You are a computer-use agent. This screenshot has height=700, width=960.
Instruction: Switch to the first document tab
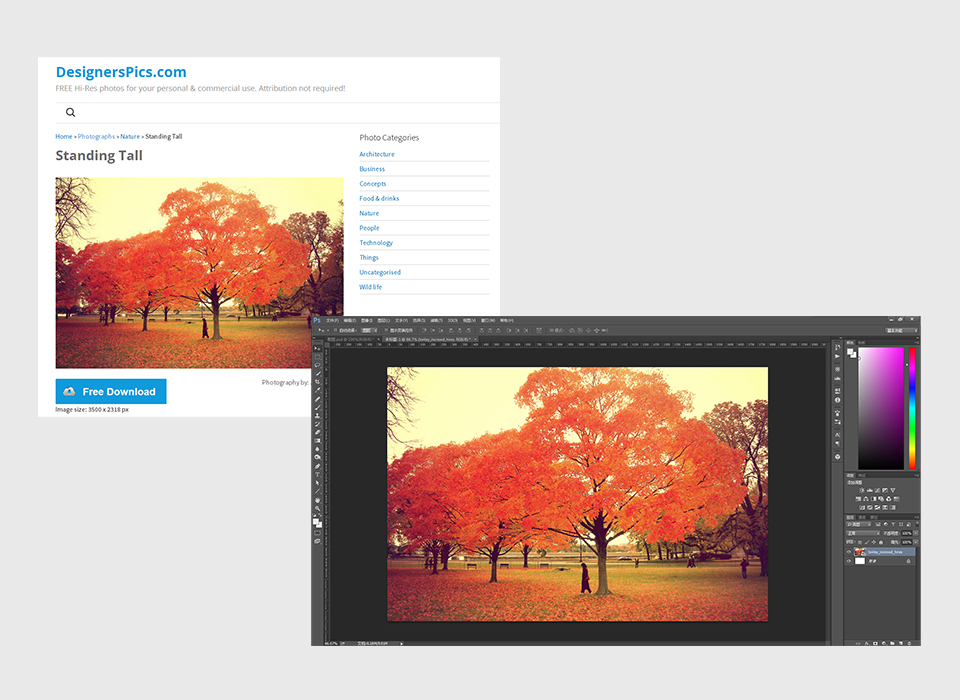click(x=350, y=340)
